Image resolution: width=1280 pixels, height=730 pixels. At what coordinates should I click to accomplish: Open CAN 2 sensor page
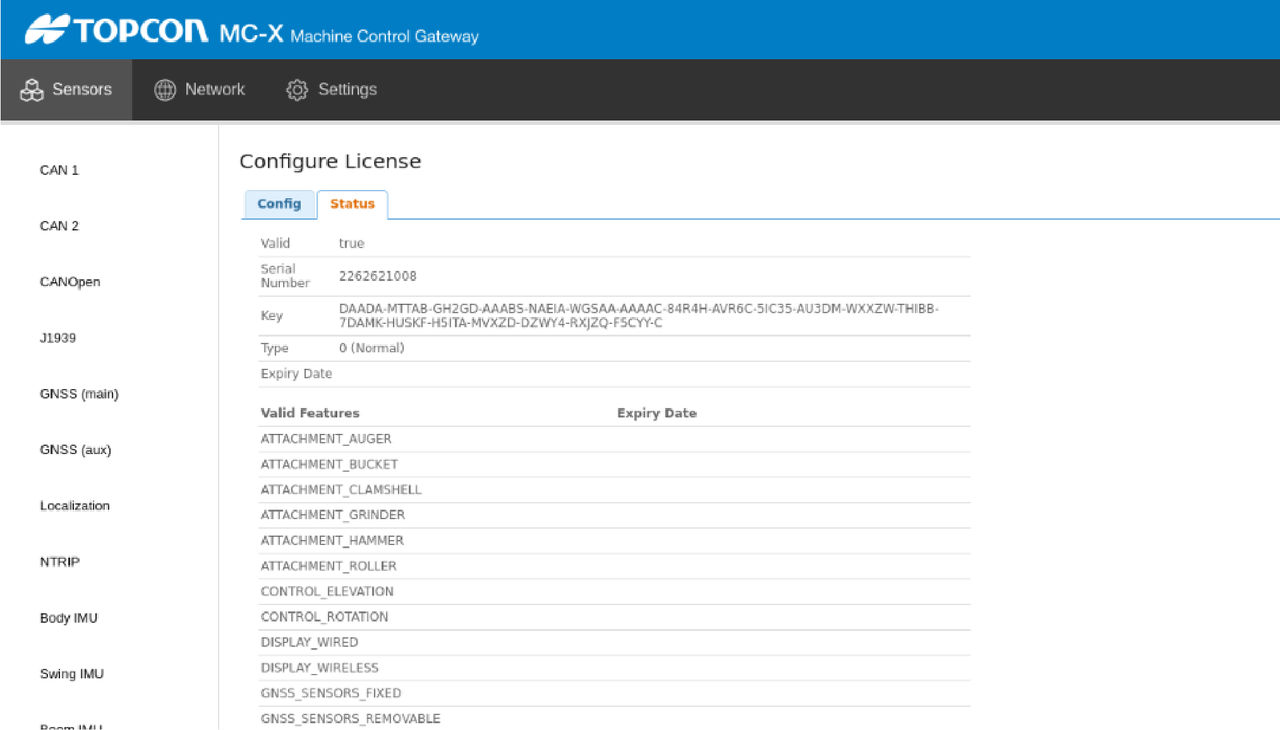[x=59, y=226]
